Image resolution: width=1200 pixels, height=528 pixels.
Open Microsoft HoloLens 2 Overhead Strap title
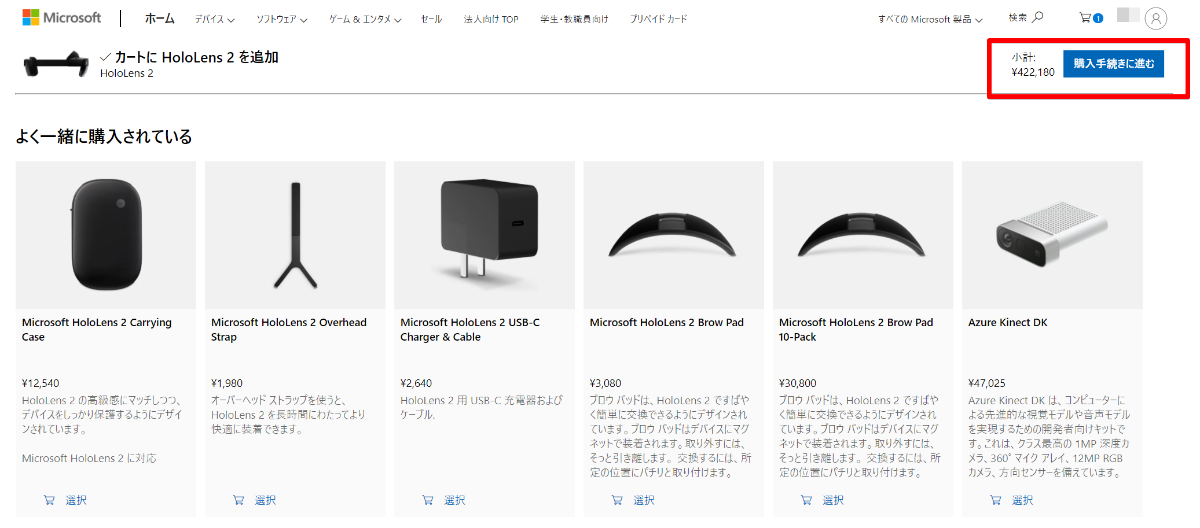pos(289,330)
